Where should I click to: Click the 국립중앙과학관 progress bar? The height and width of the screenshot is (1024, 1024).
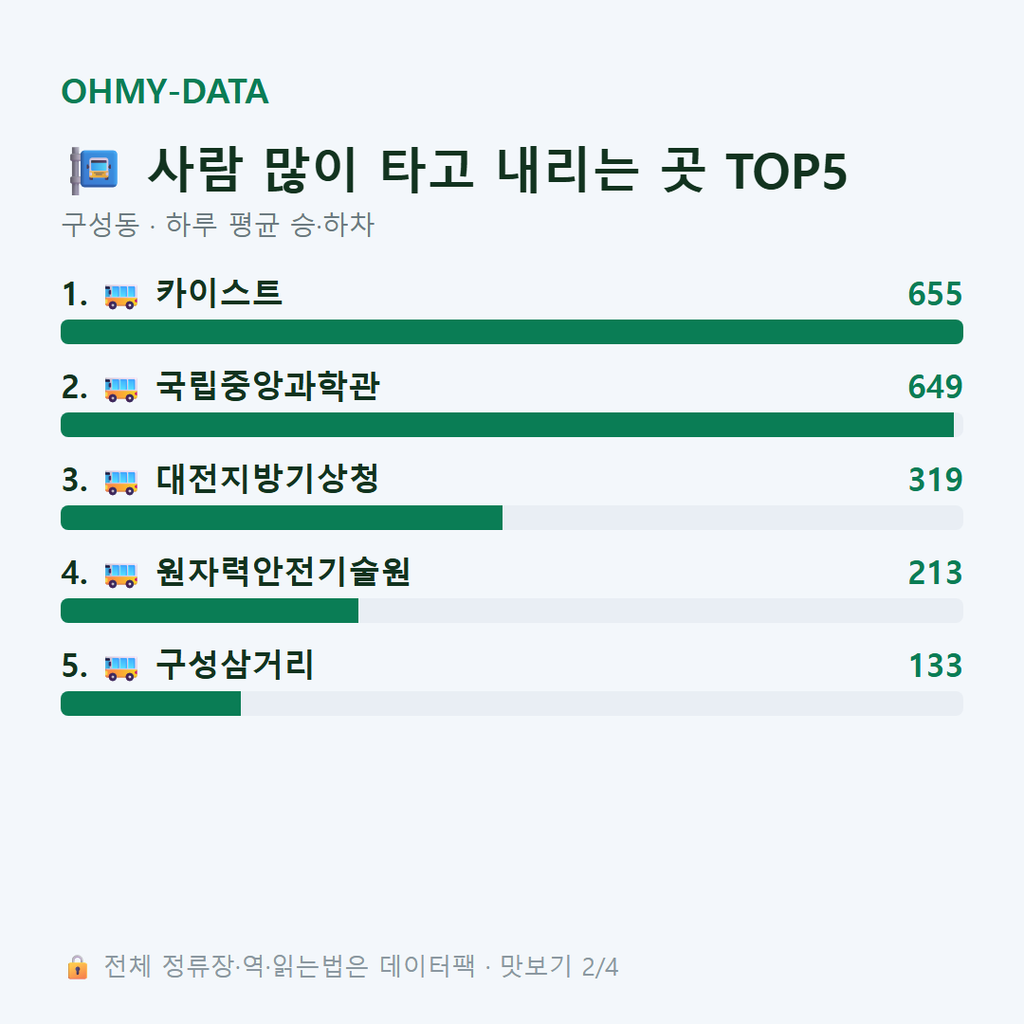512,424
